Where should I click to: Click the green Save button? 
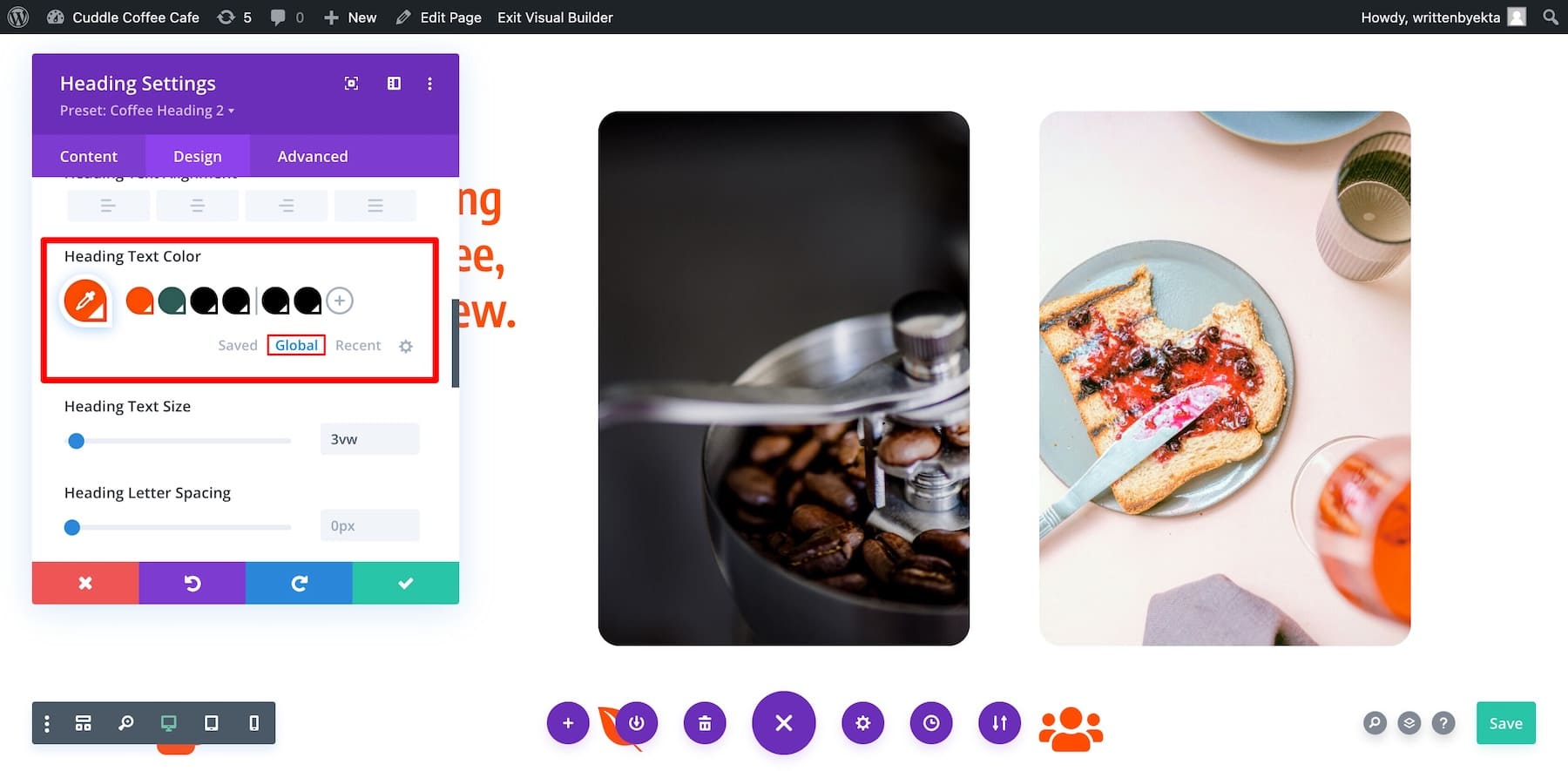1505,723
